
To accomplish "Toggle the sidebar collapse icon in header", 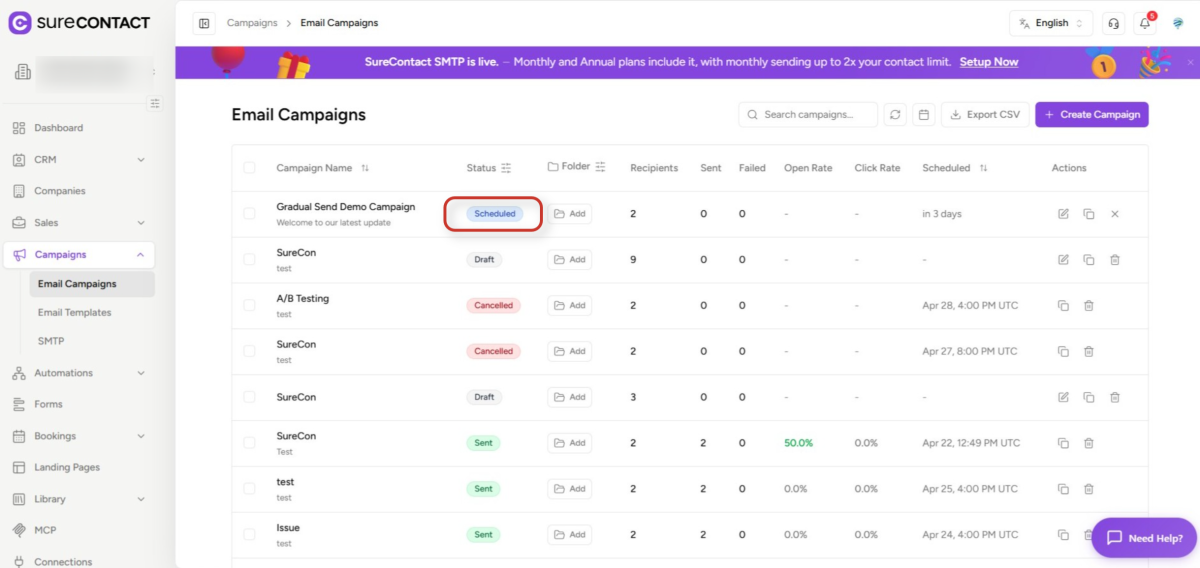I will [204, 23].
